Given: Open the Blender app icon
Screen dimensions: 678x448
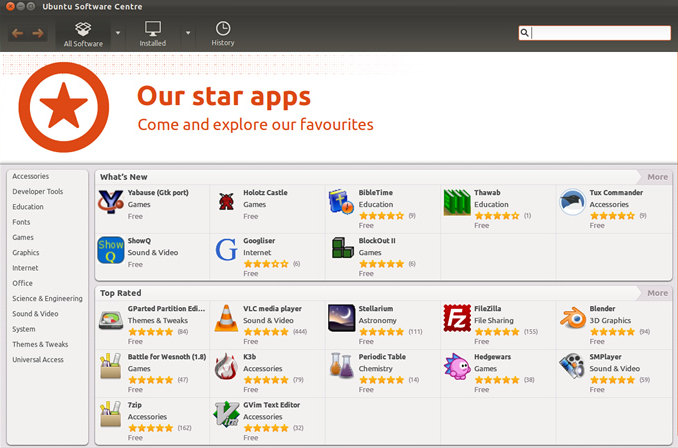Looking at the screenshot, I should click(x=572, y=318).
